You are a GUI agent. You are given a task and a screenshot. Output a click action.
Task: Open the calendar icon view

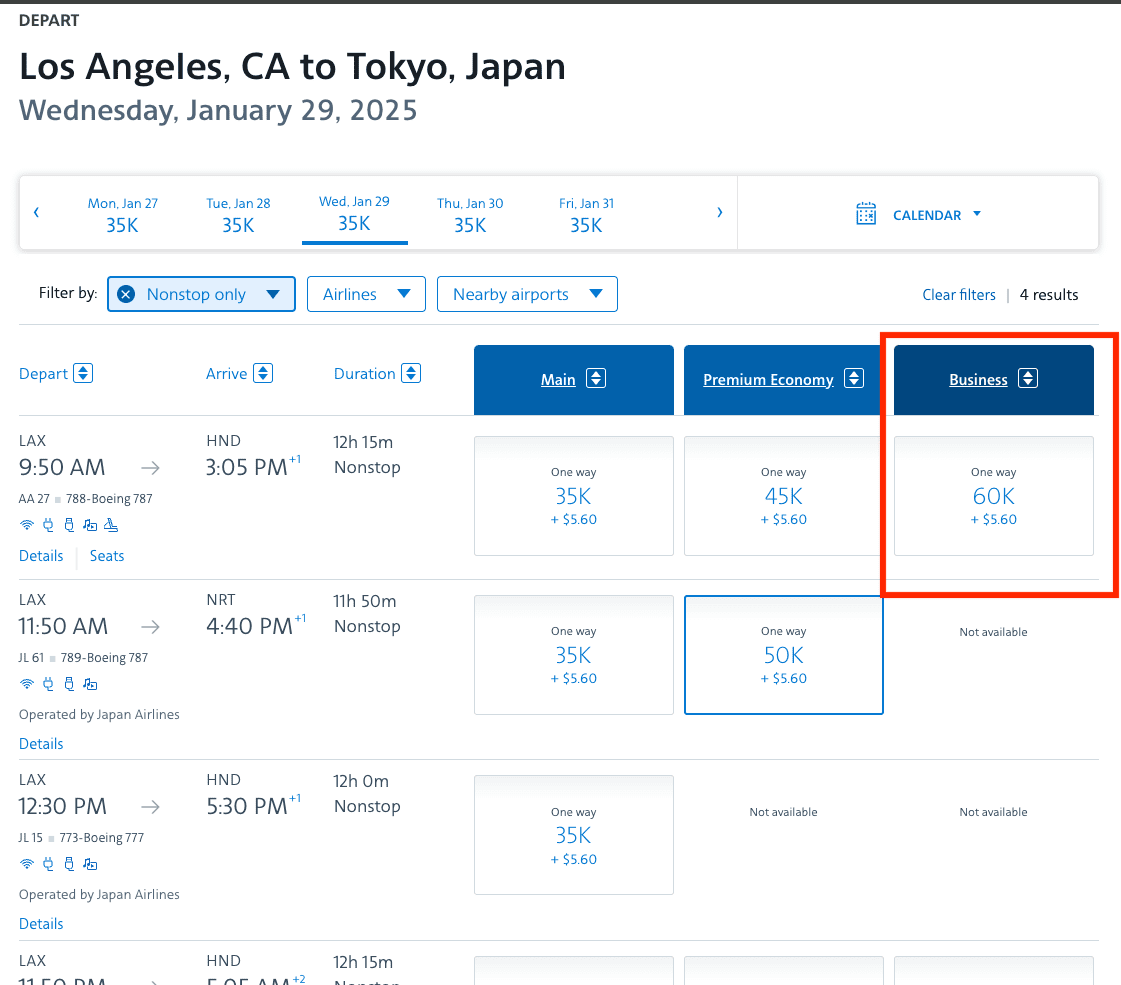[866, 214]
